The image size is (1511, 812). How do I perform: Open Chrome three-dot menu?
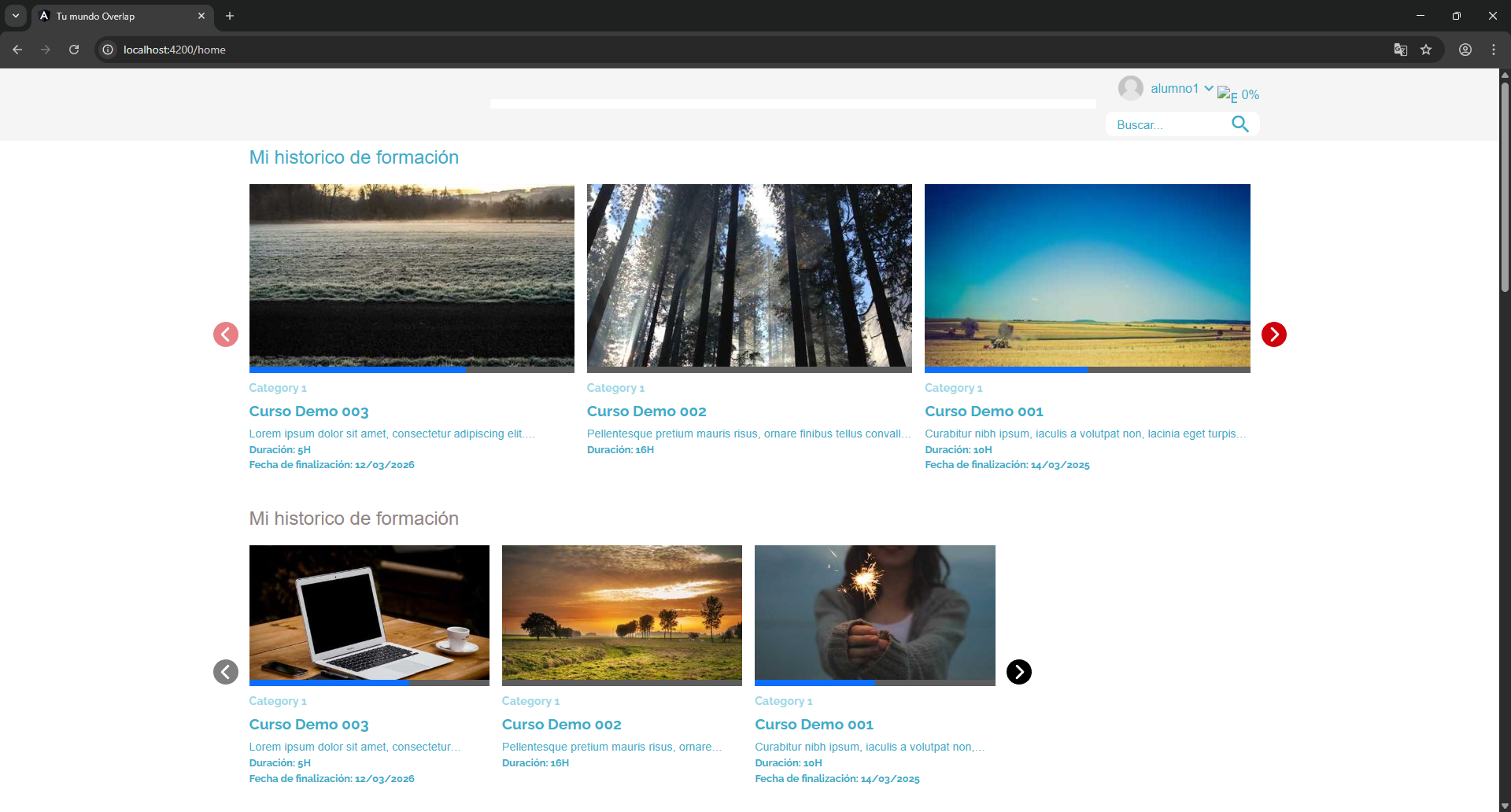[1494, 50]
